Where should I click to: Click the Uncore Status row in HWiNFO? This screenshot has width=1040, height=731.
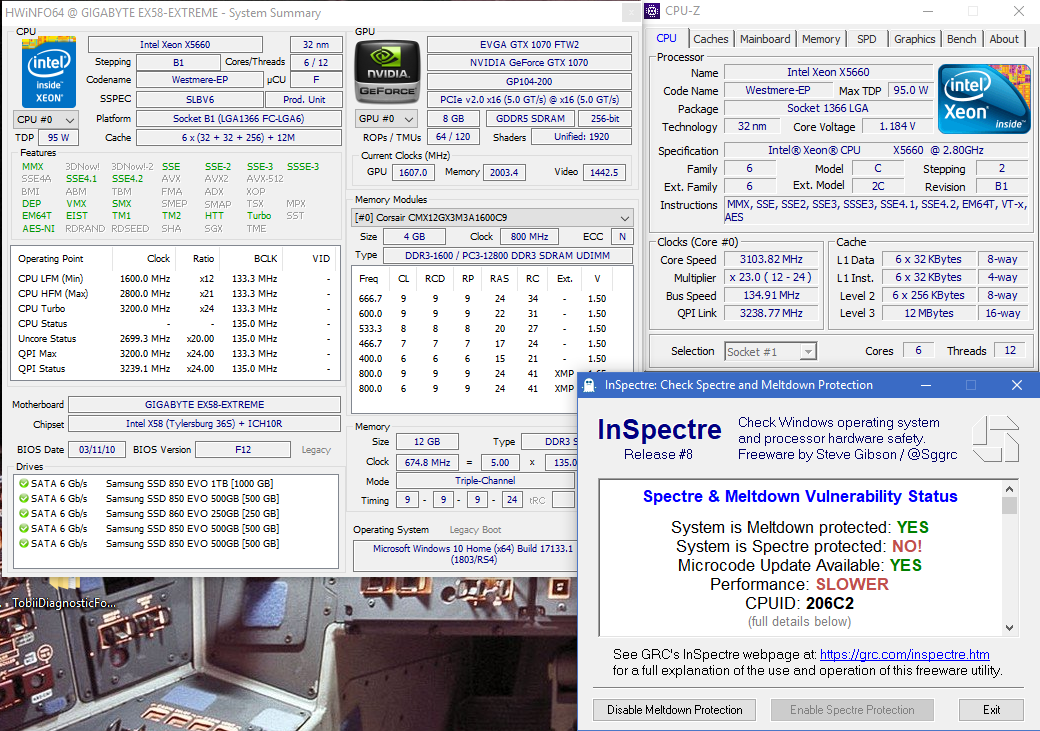click(x=174, y=338)
